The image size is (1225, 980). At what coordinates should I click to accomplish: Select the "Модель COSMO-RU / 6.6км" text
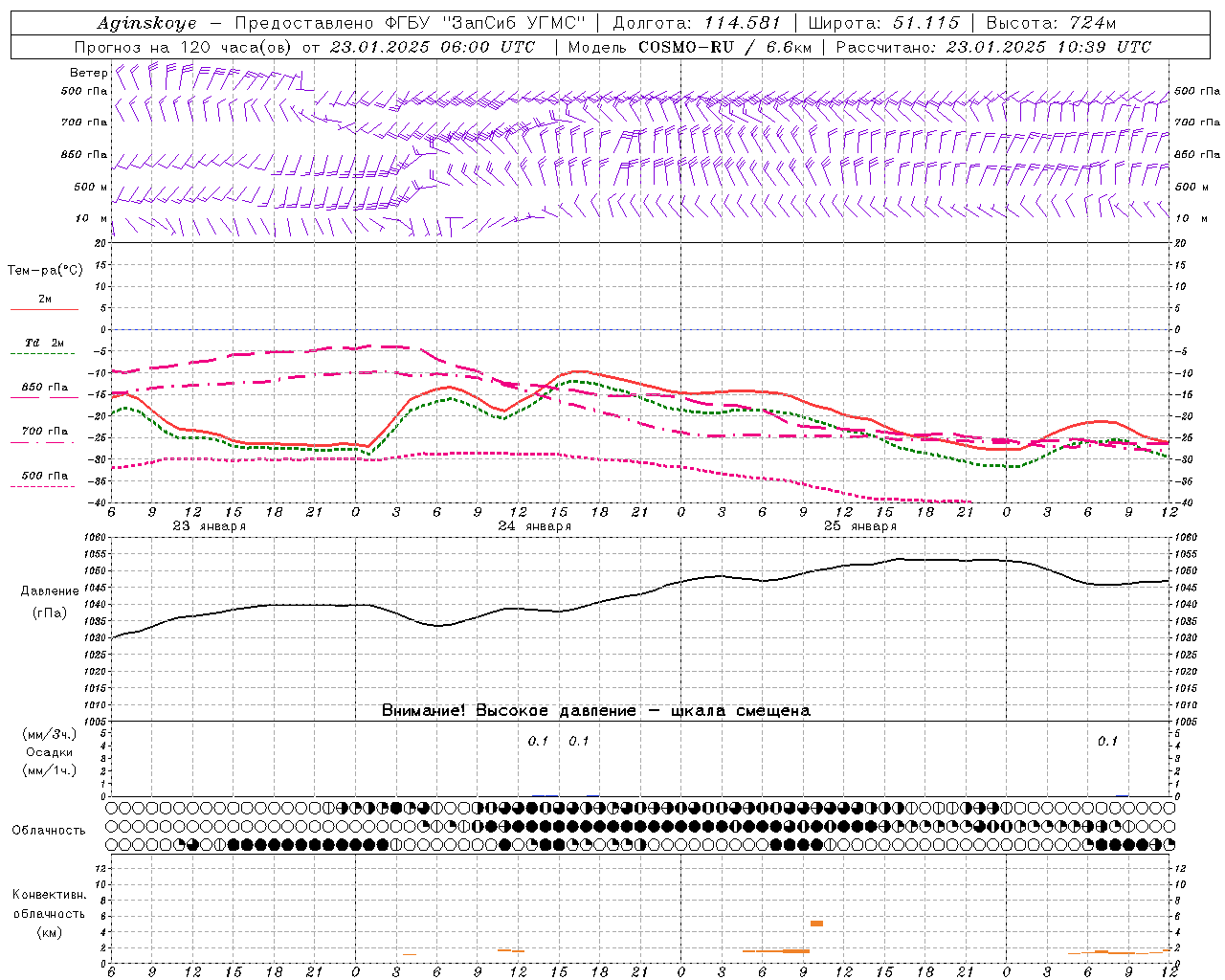[x=689, y=47]
